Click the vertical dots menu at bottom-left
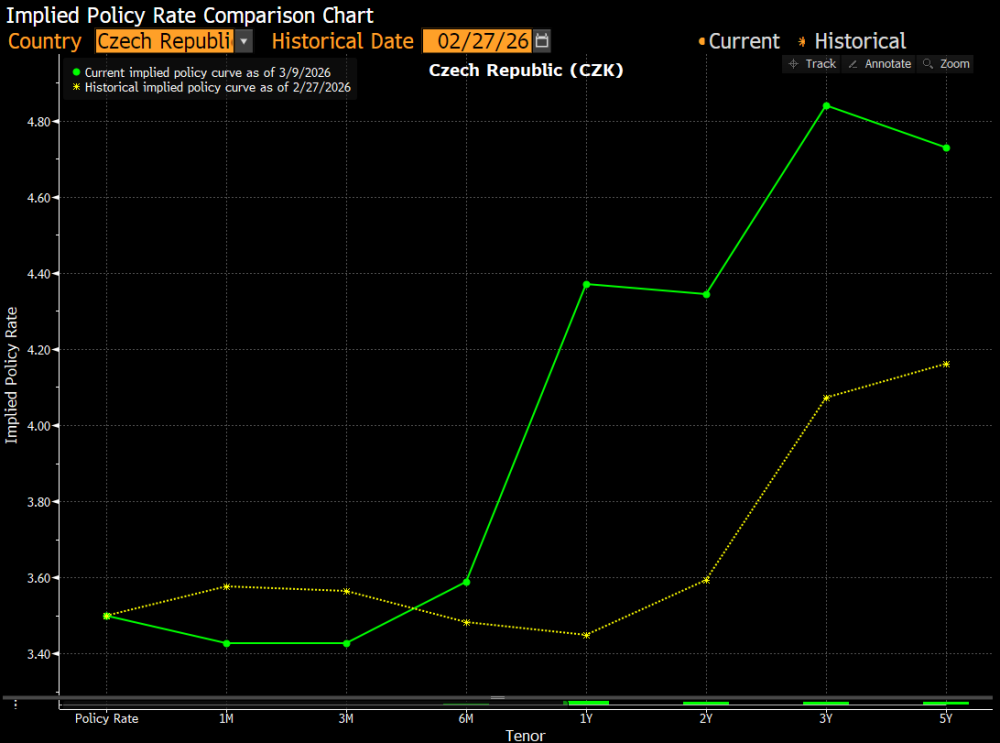Viewport: 1000px width, 743px height. (15, 705)
